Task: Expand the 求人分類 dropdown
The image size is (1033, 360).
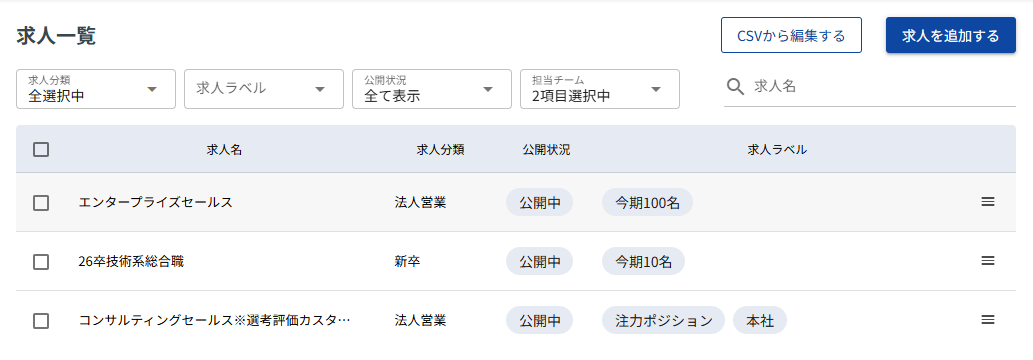Action: 96,89
